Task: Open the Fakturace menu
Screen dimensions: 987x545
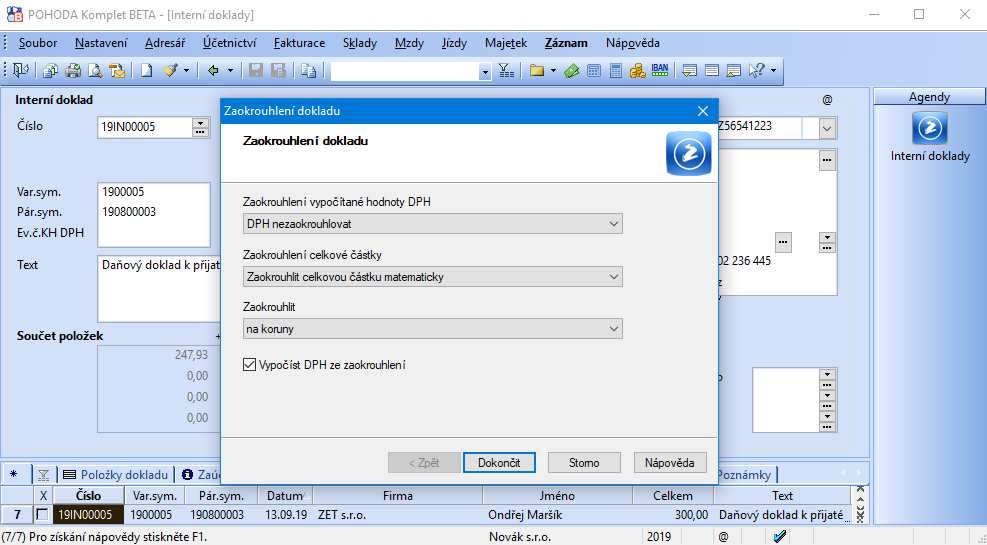Action: [x=300, y=43]
